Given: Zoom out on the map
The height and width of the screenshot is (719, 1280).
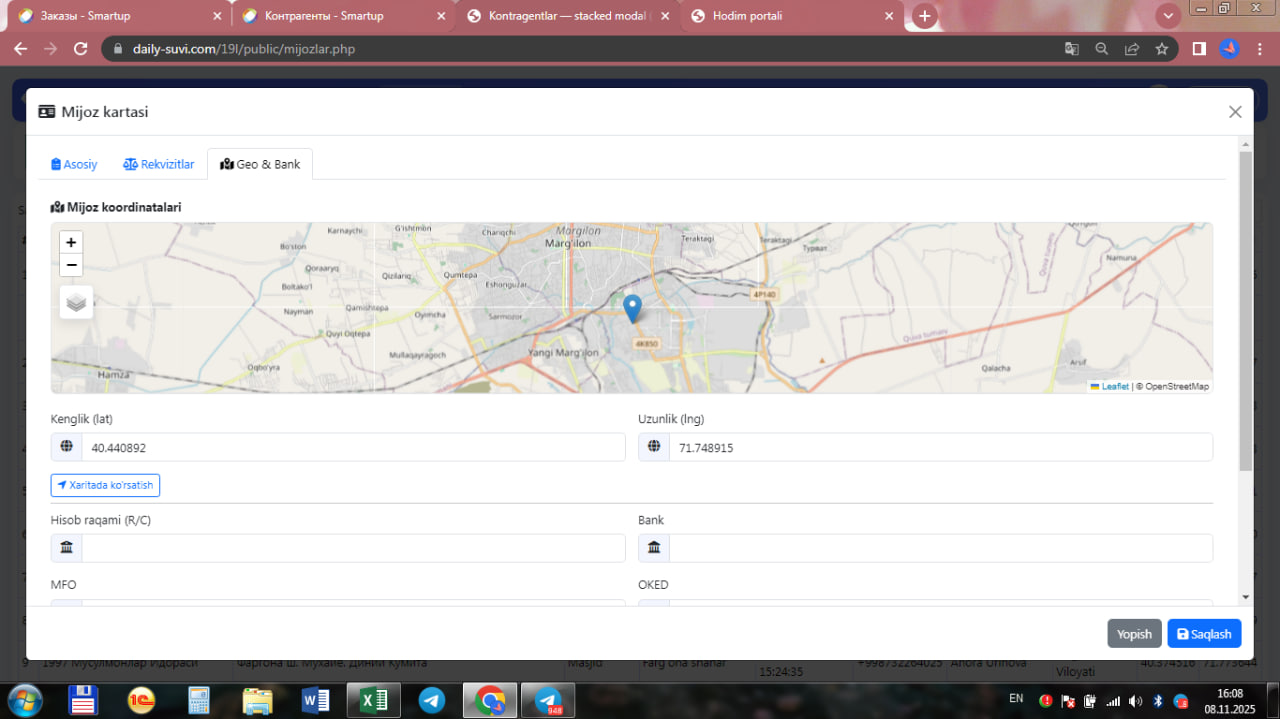Looking at the screenshot, I should click(x=71, y=265).
